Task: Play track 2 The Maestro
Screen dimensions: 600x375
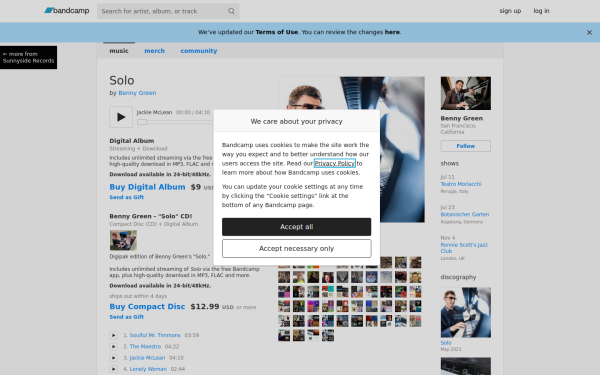Action: (113, 347)
